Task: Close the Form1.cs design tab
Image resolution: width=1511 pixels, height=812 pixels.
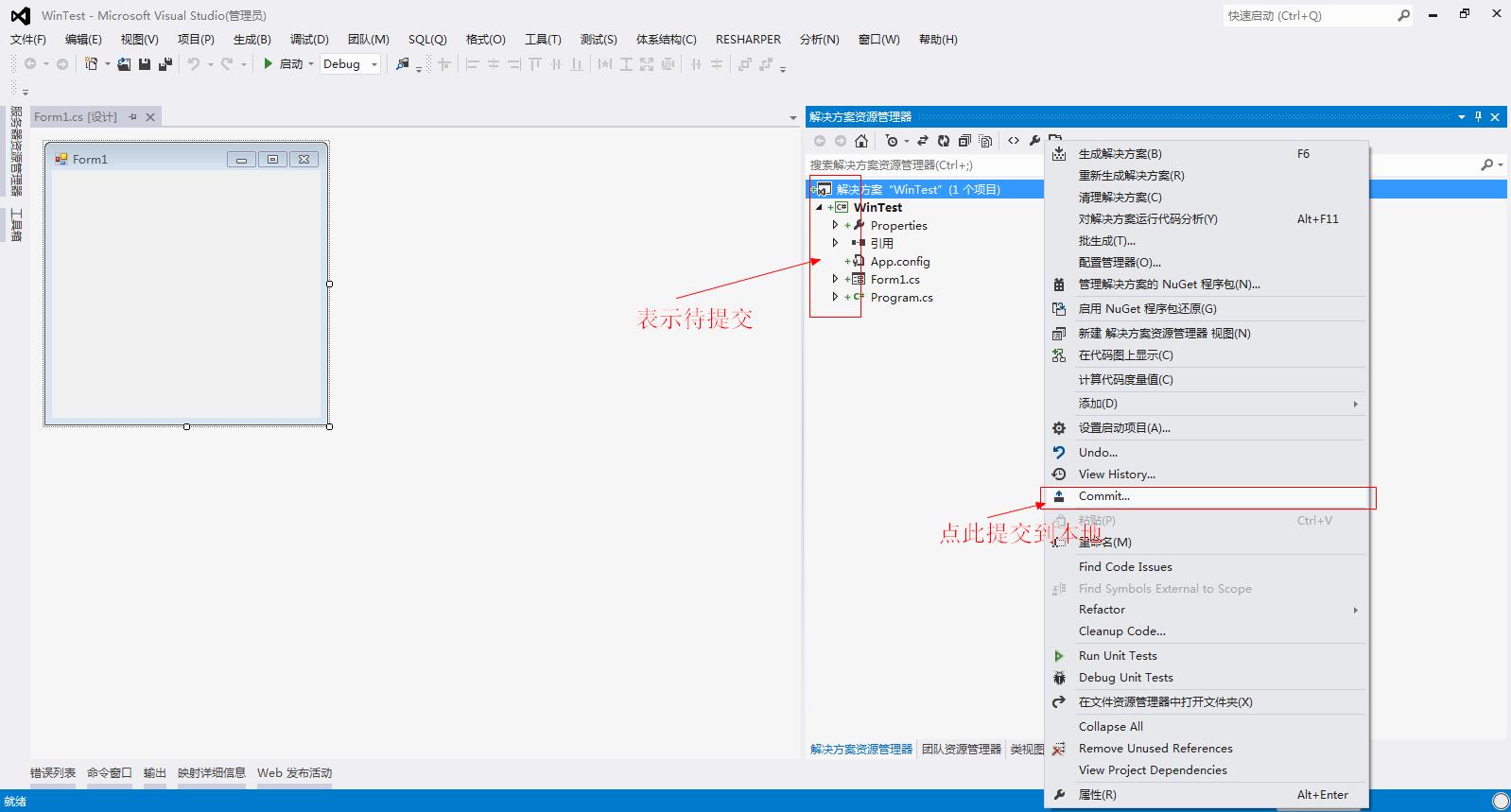Action: point(149,116)
